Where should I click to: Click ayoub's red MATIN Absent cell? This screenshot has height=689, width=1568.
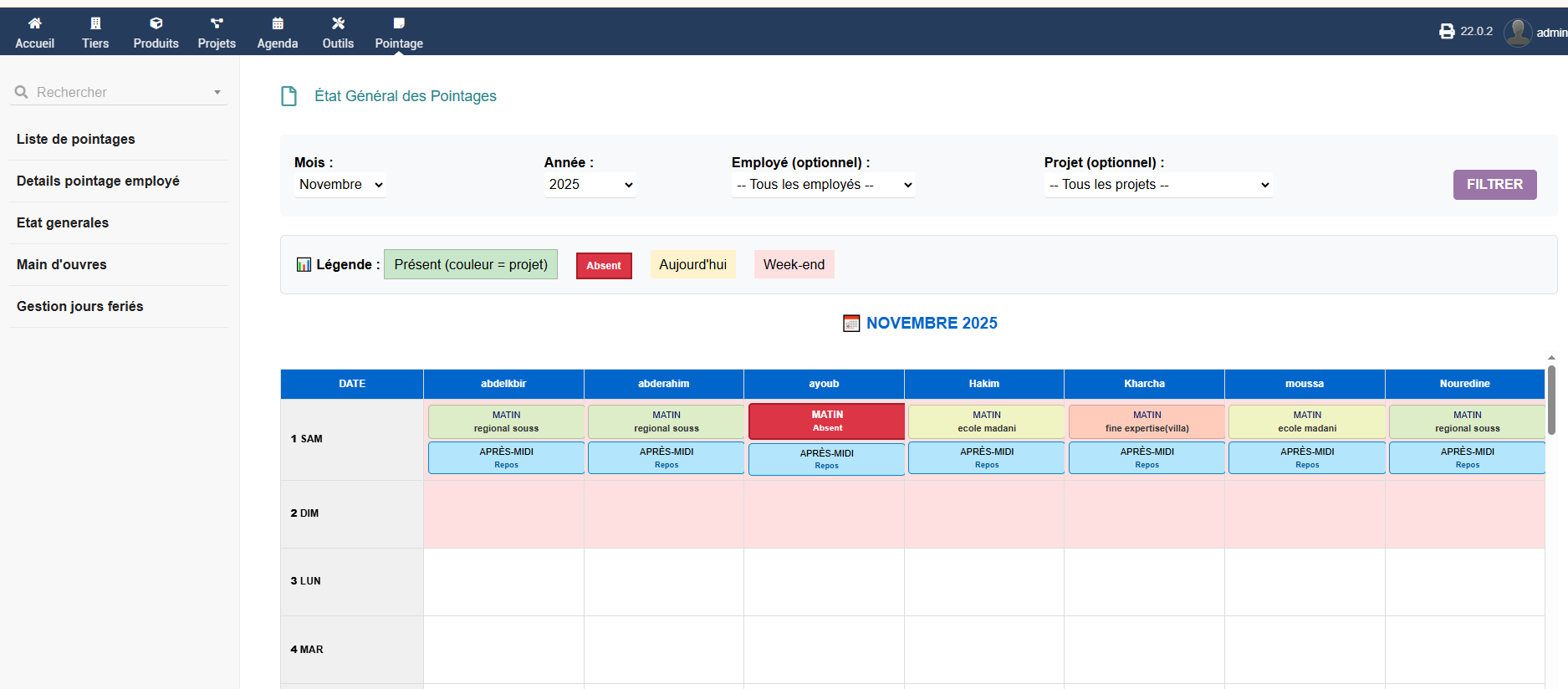826,421
